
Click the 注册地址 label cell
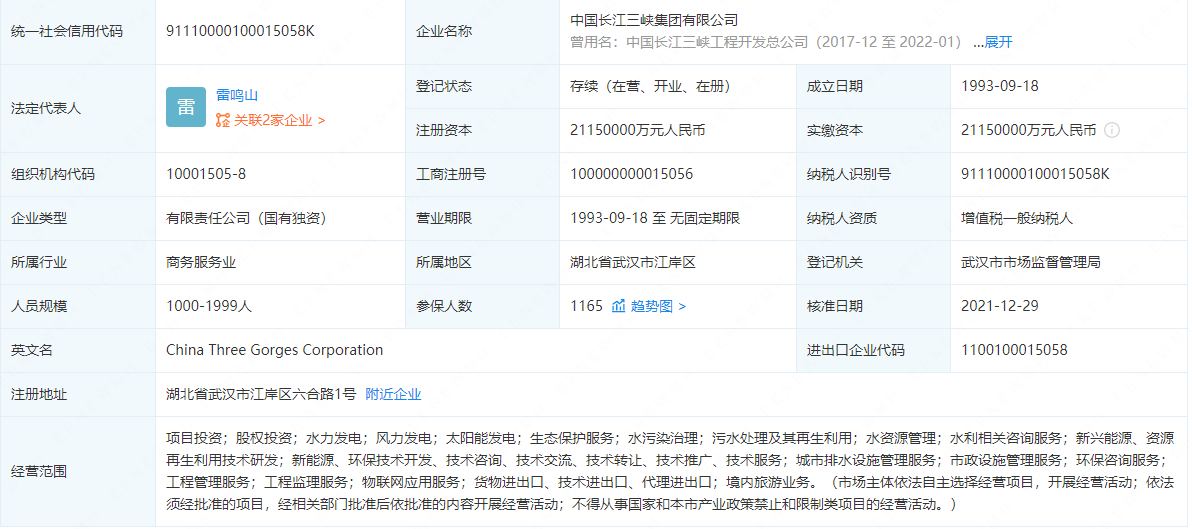click(x=78, y=395)
